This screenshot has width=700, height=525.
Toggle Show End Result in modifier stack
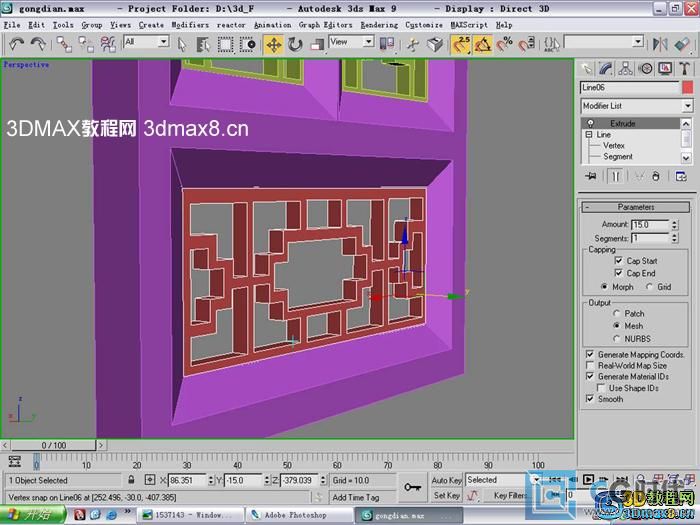coord(615,176)
